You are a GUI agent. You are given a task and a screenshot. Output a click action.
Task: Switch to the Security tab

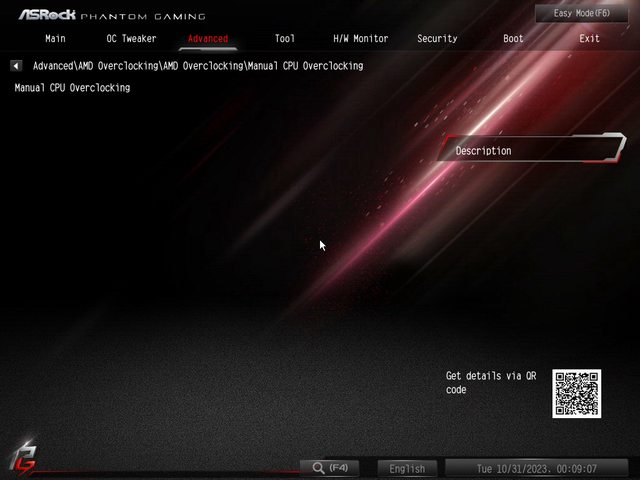(x=437, y=39)
